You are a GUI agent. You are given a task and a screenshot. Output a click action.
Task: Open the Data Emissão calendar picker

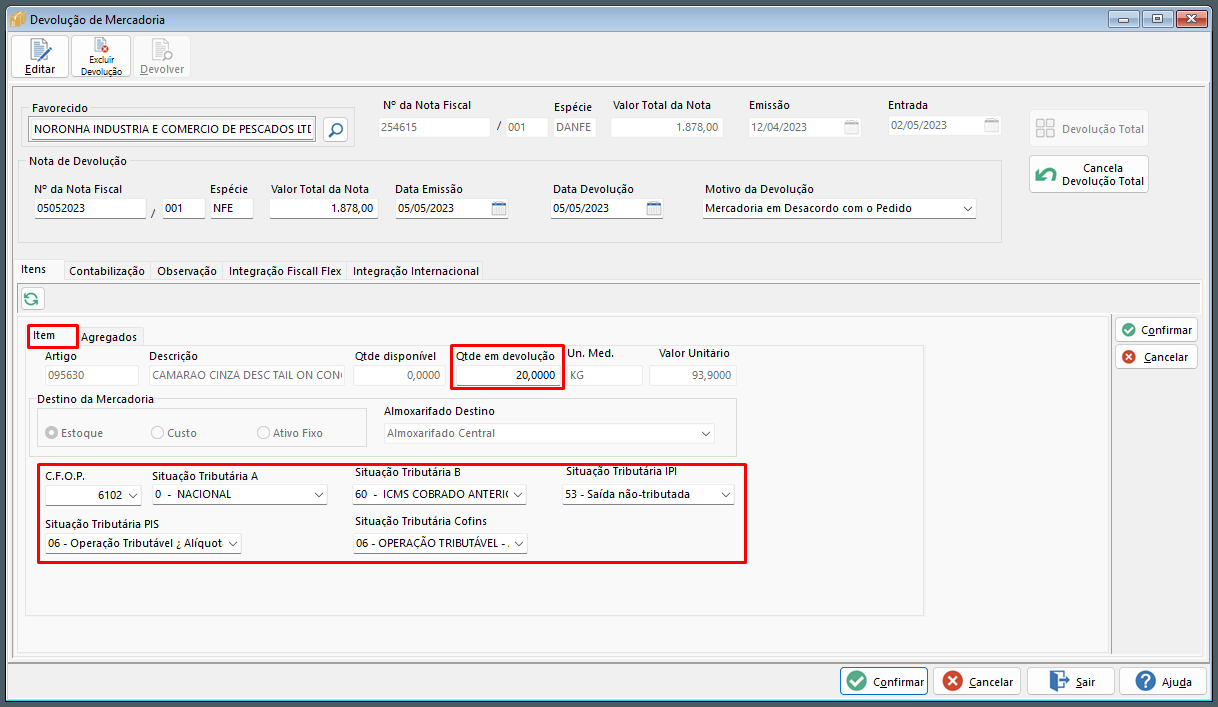point(499,208)
